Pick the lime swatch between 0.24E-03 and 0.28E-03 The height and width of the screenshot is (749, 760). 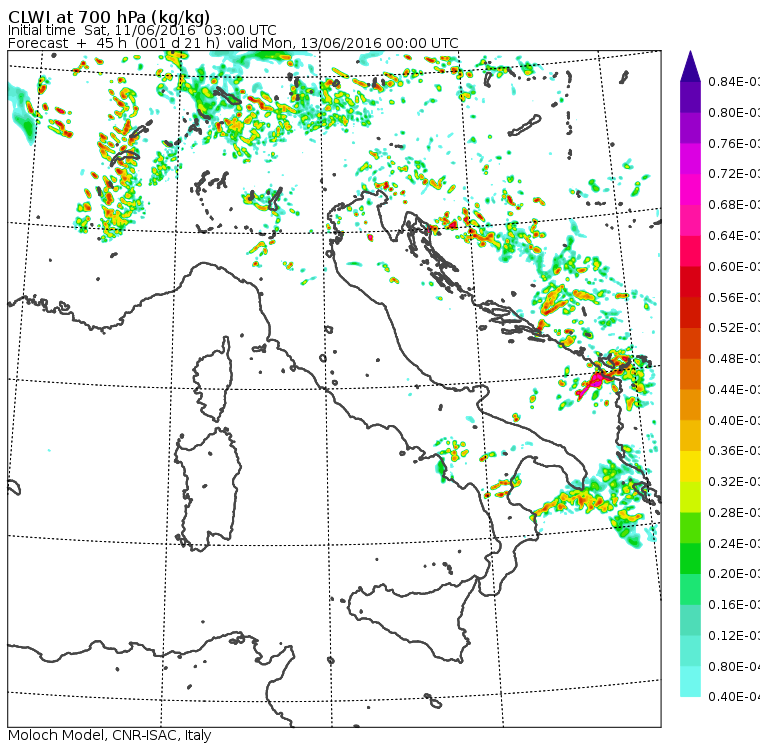tap(690, 528)
